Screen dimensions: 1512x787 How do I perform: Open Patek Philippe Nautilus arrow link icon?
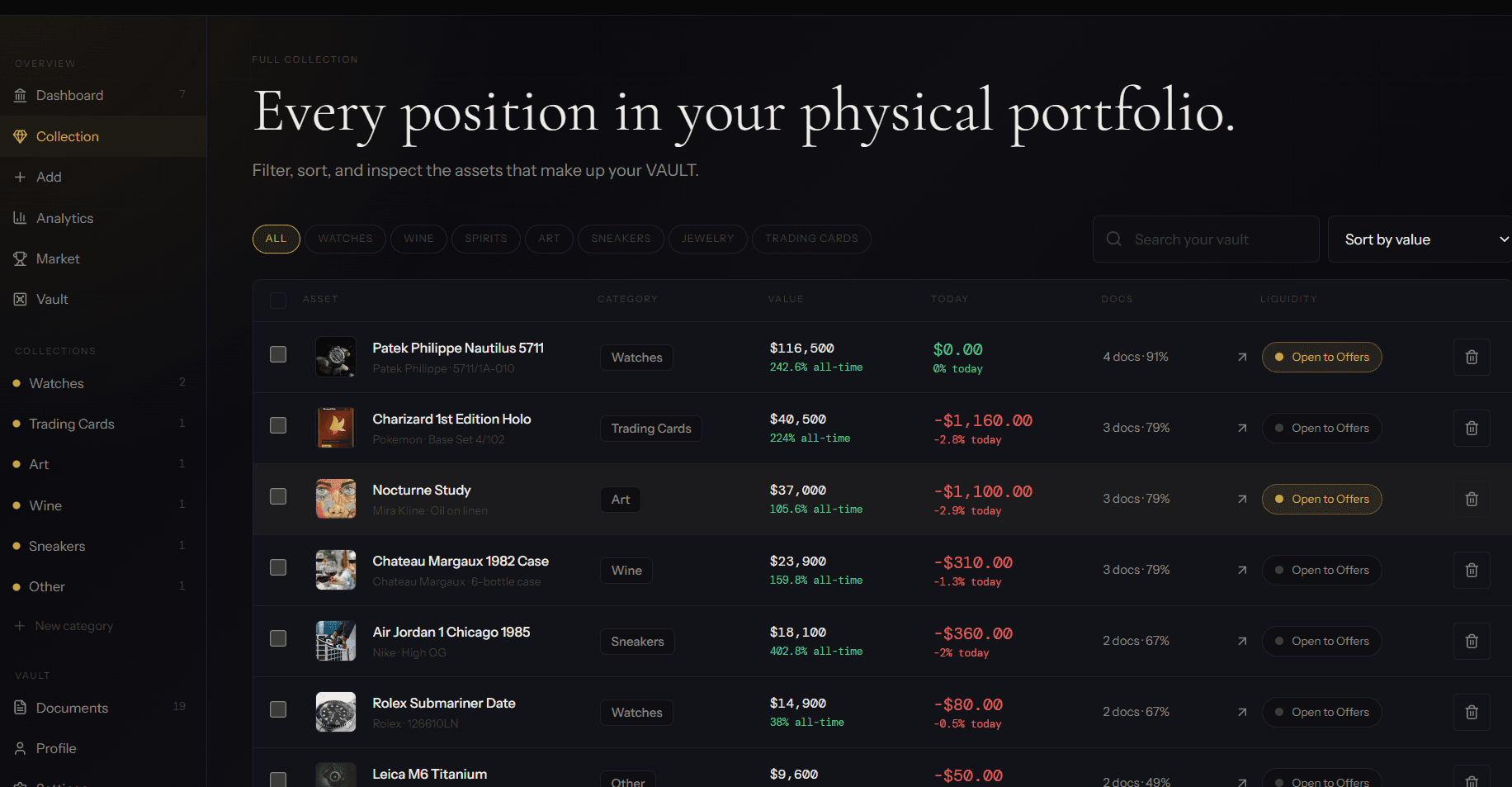click(x=1242, y=357)
